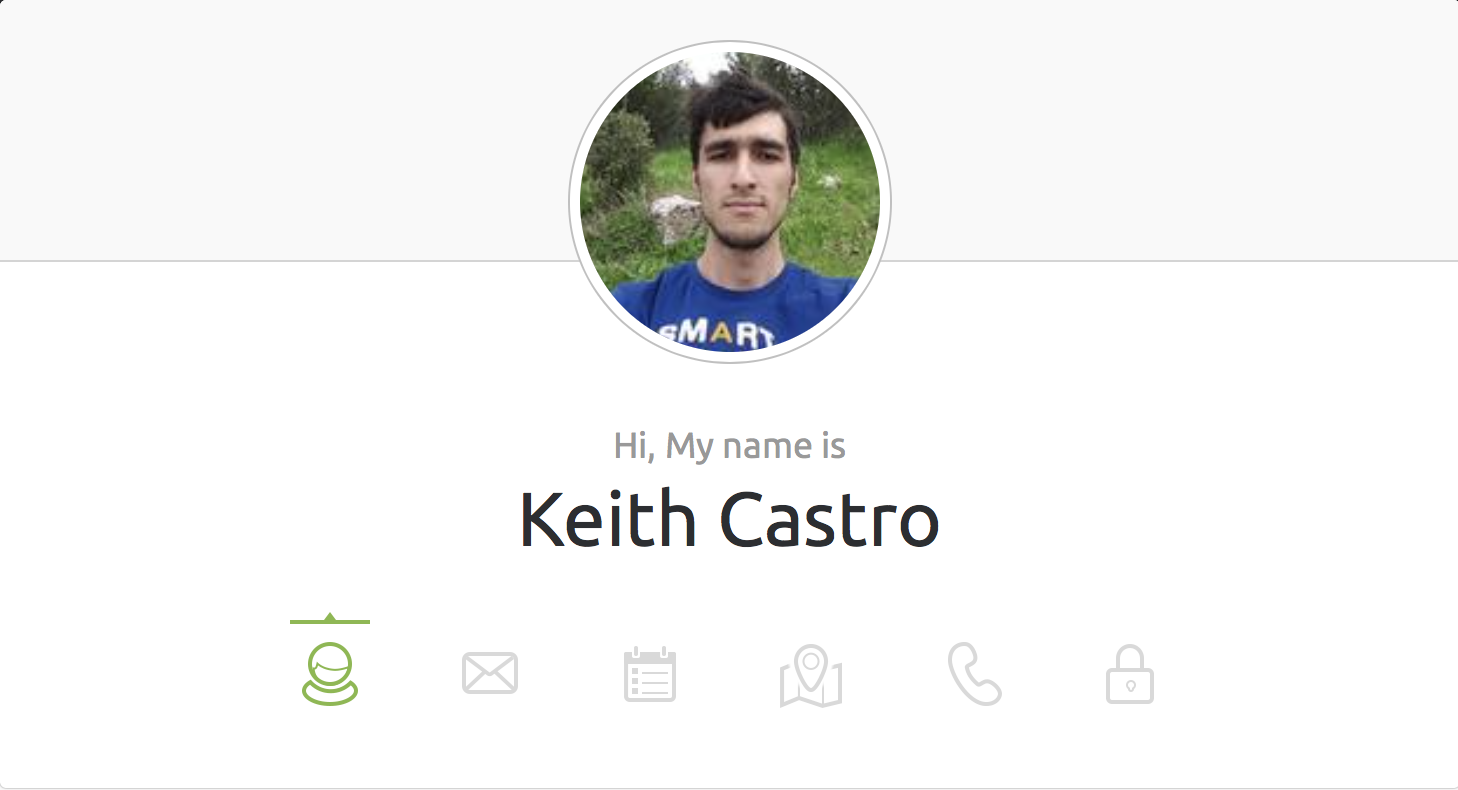Viewport: 1458px width, 790px height.
Task: Reveal the password via padlock icon
Action: (1130, 674)
